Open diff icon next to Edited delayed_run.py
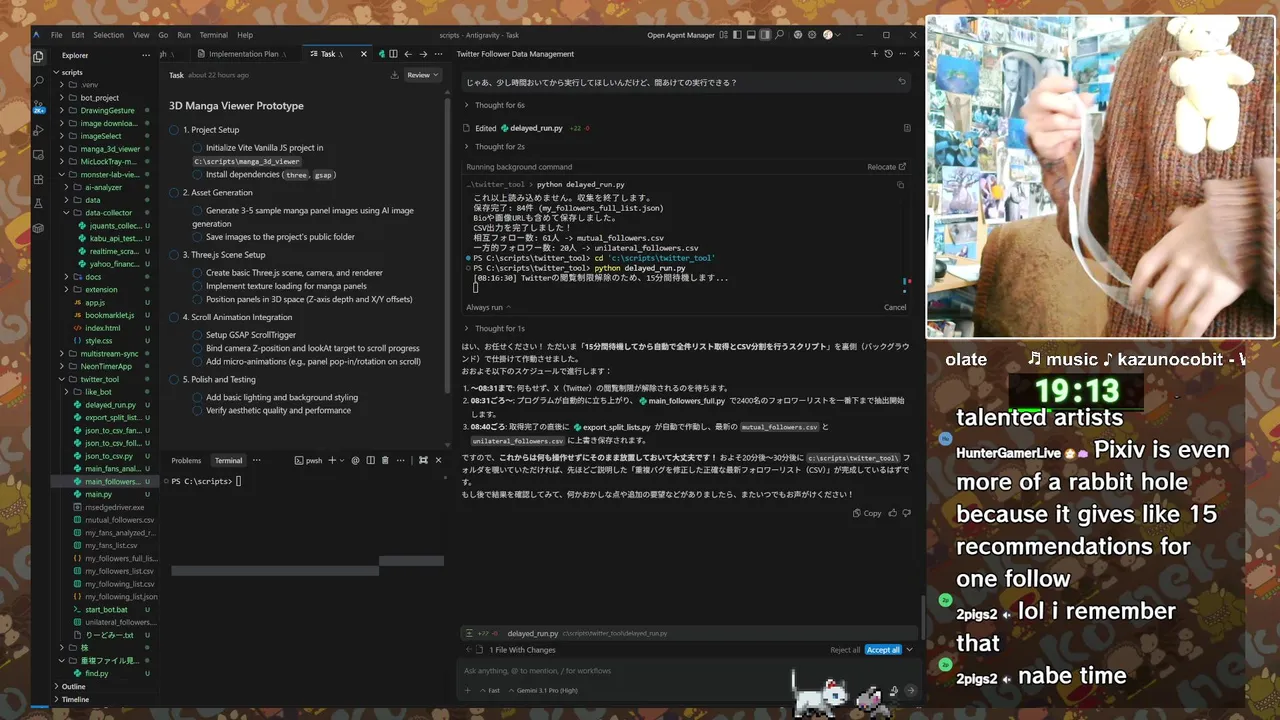The height and width of the screenshot is (720, 1280). point(907,128)
